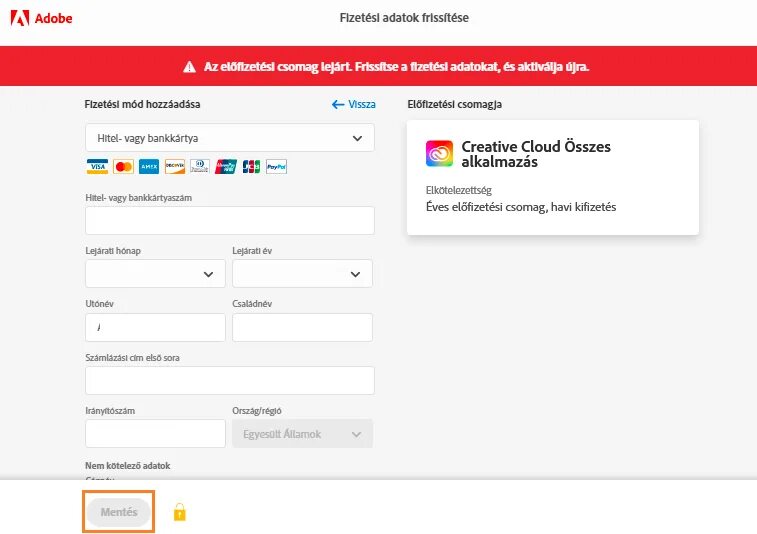Click the JCB card icon
Viewport: 757px width, 534px height.
(252, 167)
